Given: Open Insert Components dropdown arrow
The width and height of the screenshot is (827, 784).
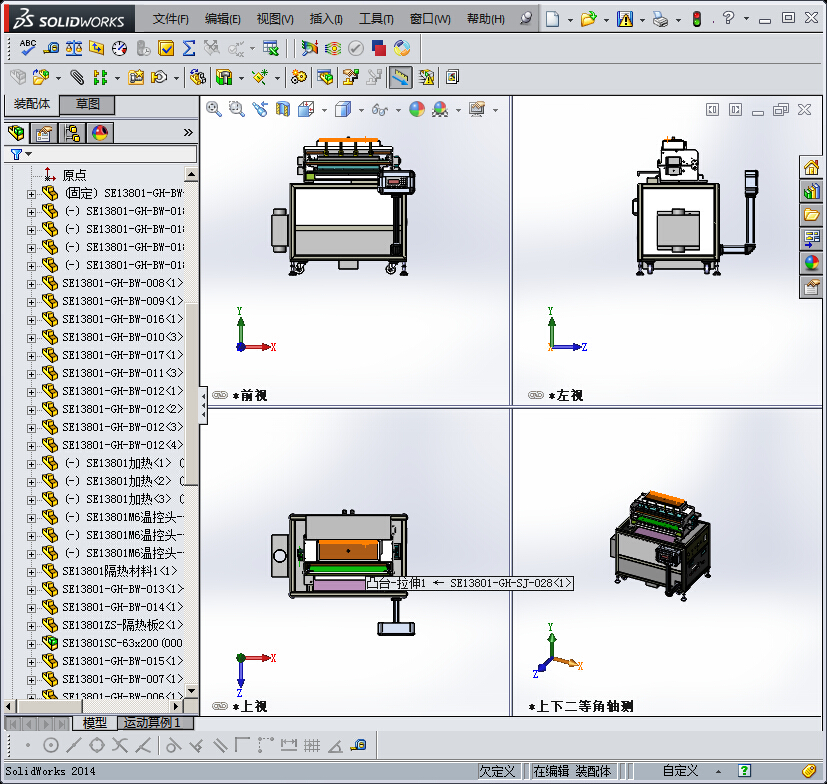Looking at the screenshot, I should point(58,79).
